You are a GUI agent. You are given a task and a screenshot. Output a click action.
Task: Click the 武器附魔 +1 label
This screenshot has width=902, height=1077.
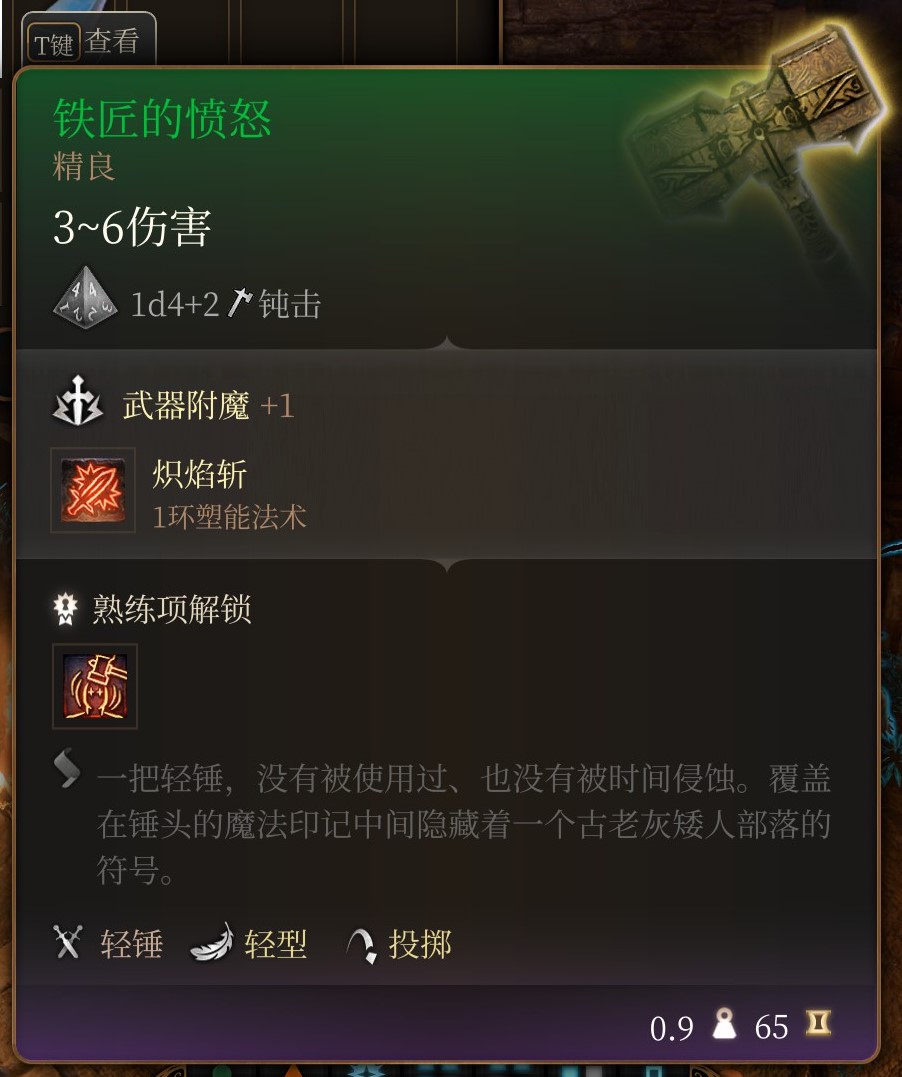pyautogui.click(x=209, y=405)
